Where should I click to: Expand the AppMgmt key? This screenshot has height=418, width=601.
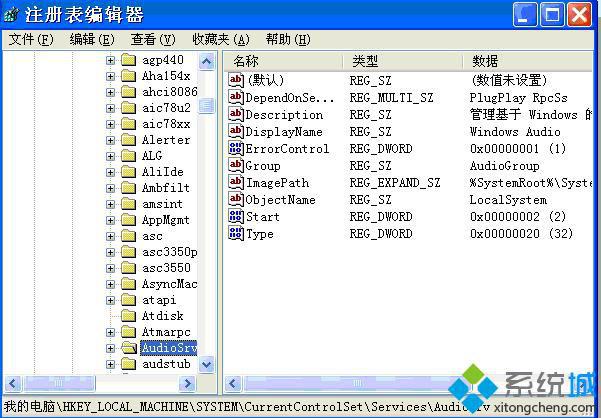(x=110, y=220)
